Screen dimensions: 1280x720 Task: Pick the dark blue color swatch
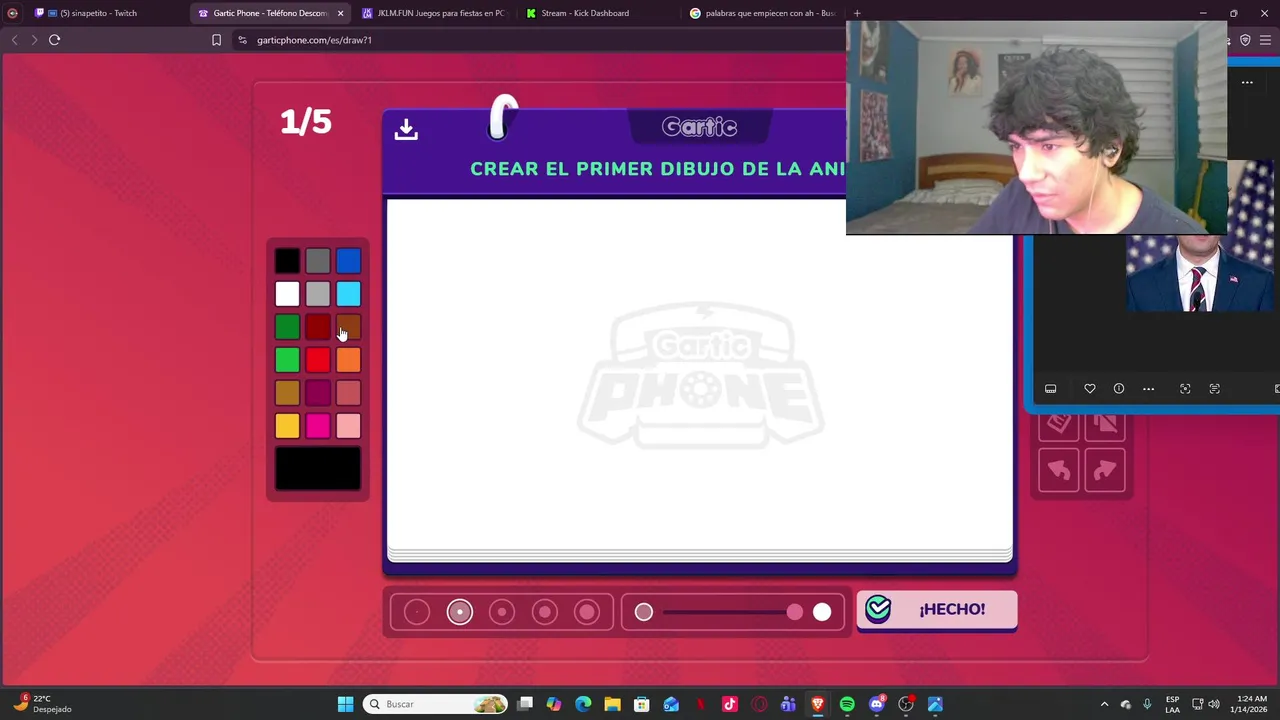click(348, 261)
